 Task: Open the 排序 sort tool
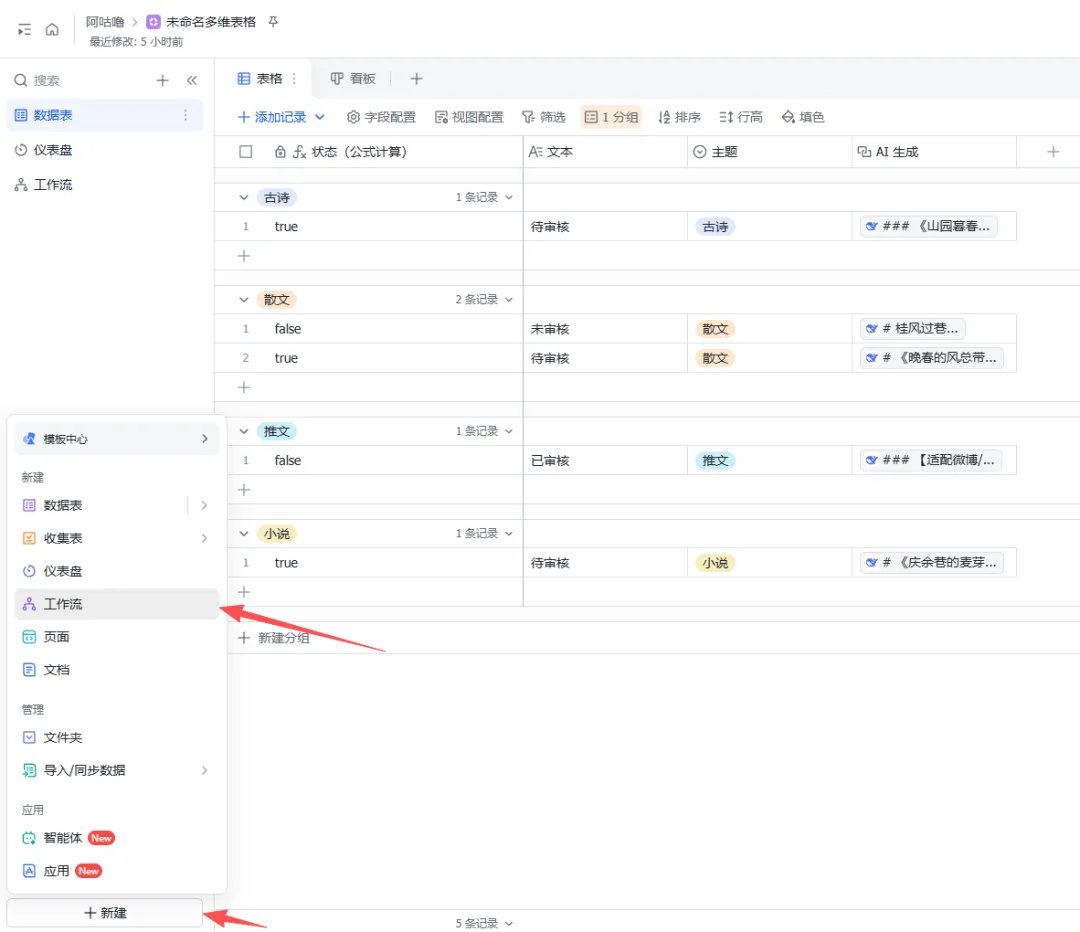point(679,117)
